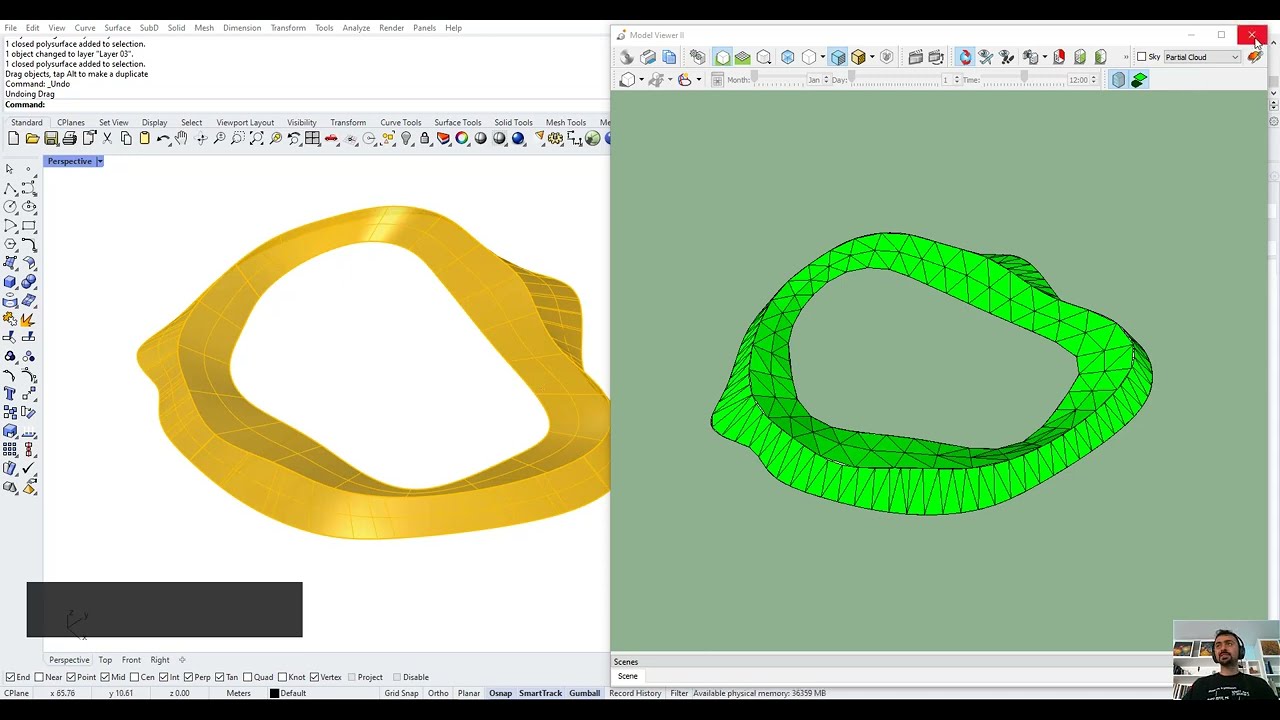Image resolution: width=1280 pixels, height=720 pixels.
Task: Click the color wheel Object Properties icon
Action: point(461,138)
